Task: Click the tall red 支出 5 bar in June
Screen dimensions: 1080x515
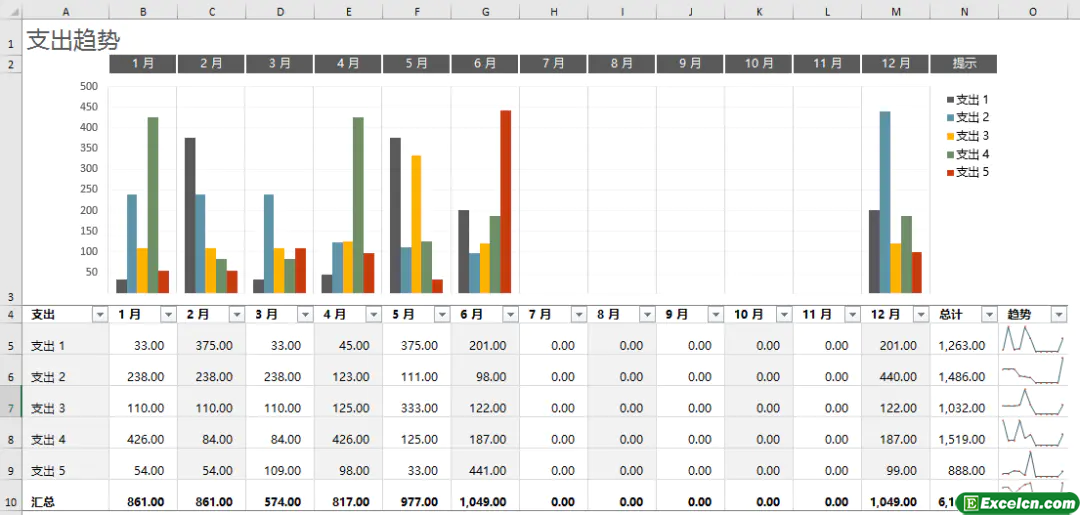Action: click(506, 202)
